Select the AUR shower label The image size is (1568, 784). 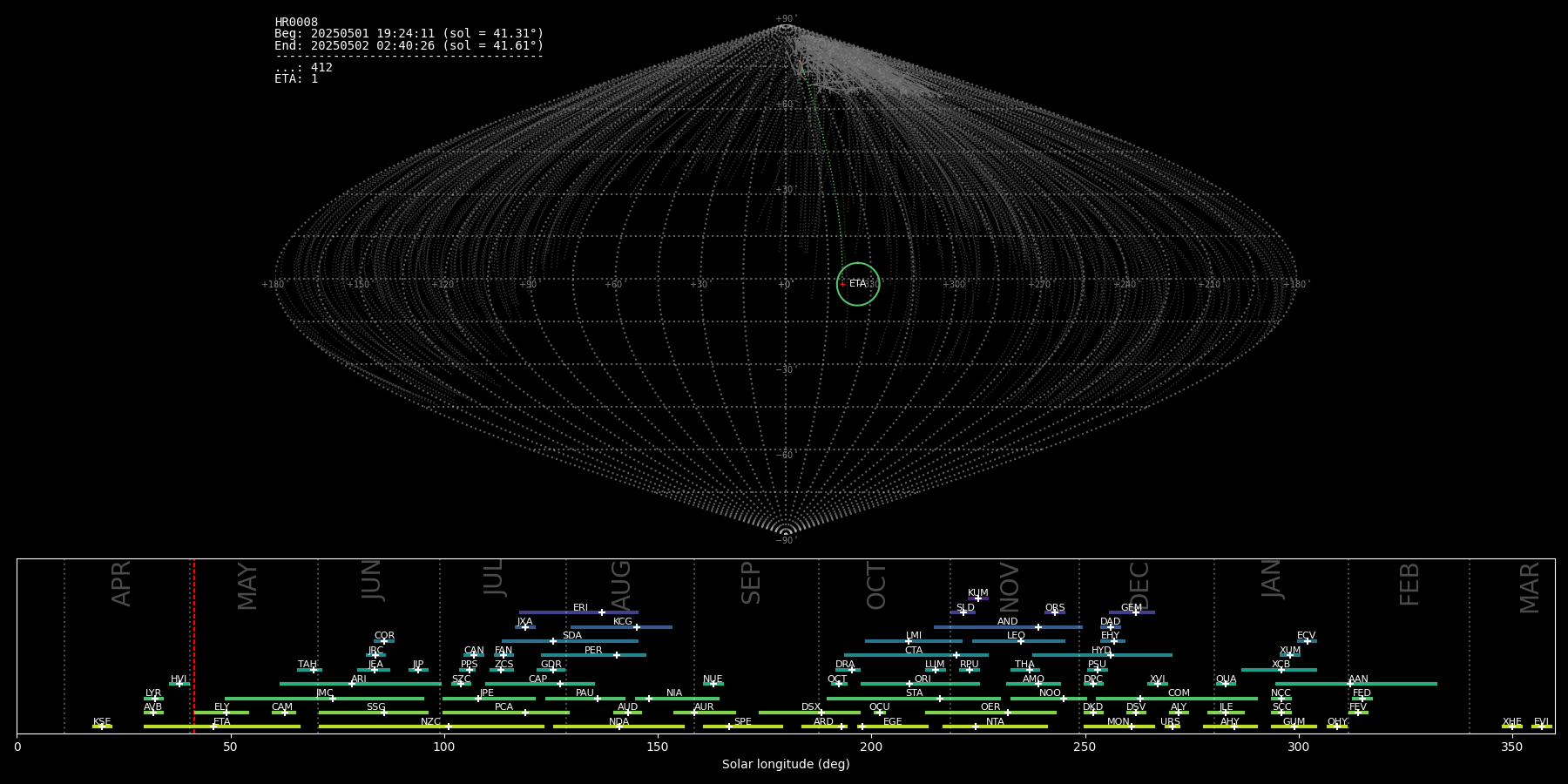tap(704, 706)
